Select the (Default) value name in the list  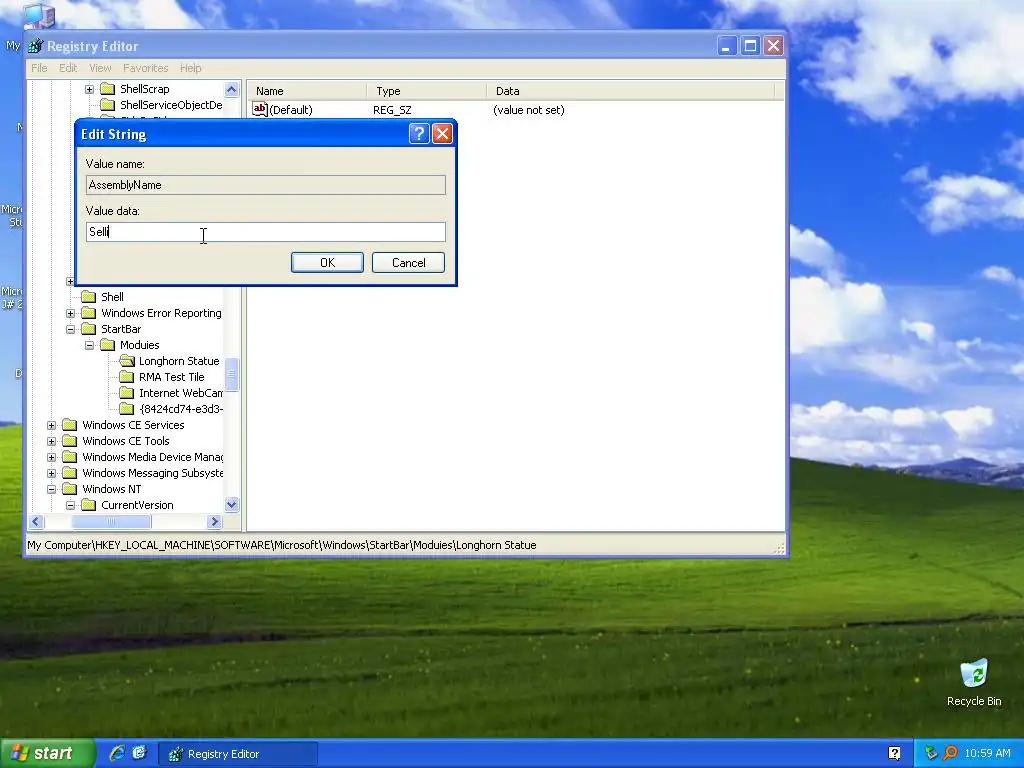(291, 110)
